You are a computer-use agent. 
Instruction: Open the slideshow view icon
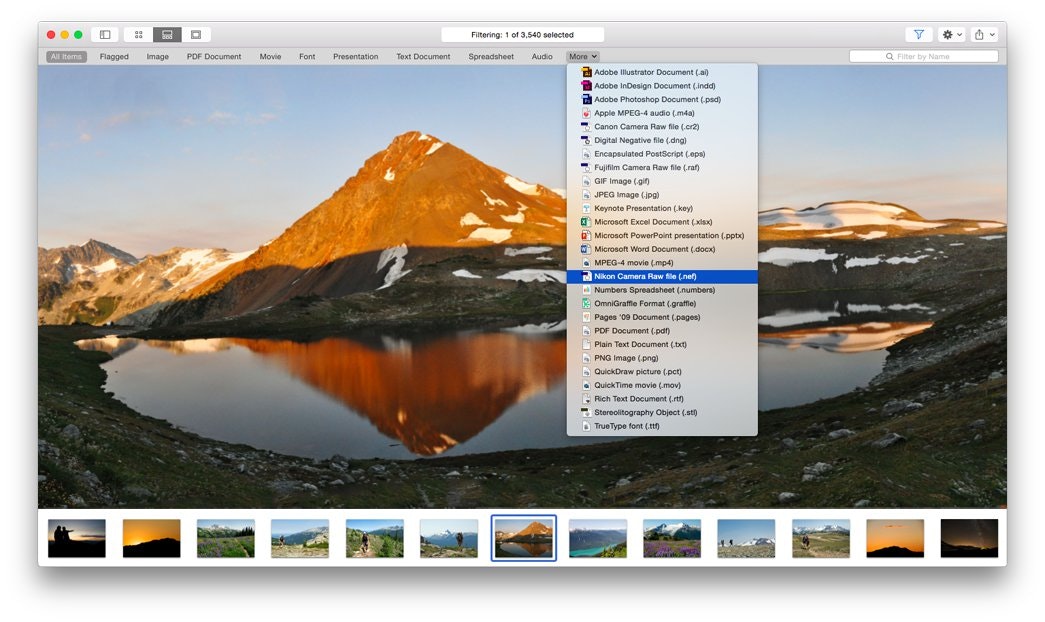(195, 33)
